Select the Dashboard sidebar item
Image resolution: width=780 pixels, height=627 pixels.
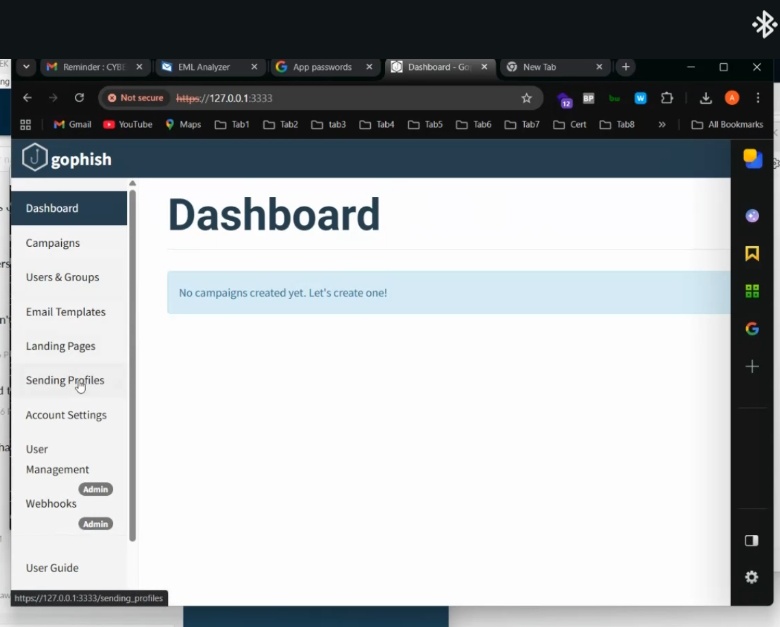point(69,208)
